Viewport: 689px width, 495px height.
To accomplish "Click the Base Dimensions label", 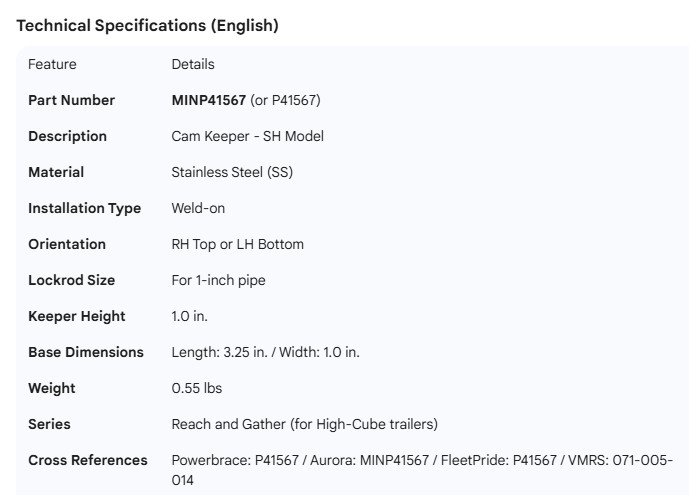I will pyautogui.click(x=86, y=352).
